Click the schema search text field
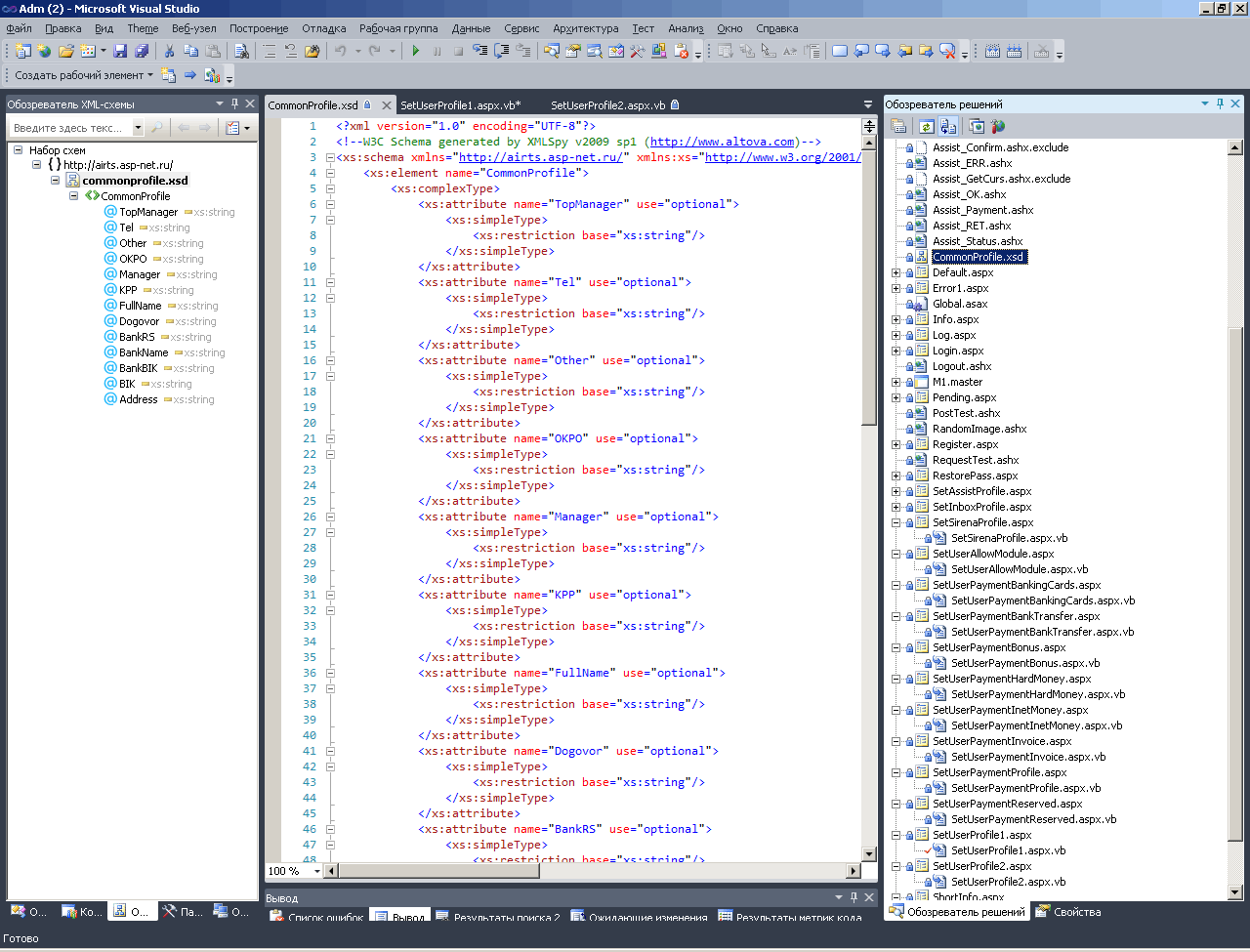The image size is (1250, 952). pyautogui.click(x=68, y=128)
